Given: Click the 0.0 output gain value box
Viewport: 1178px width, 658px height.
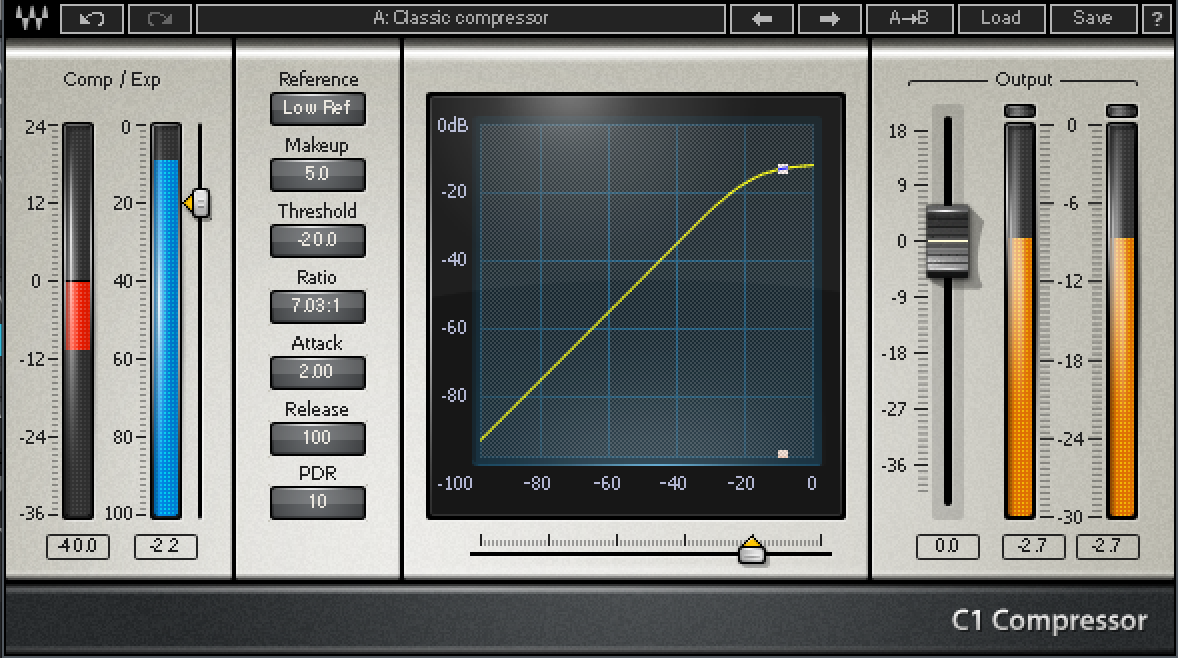Looking at the screenshot, I should coord(947,546).
